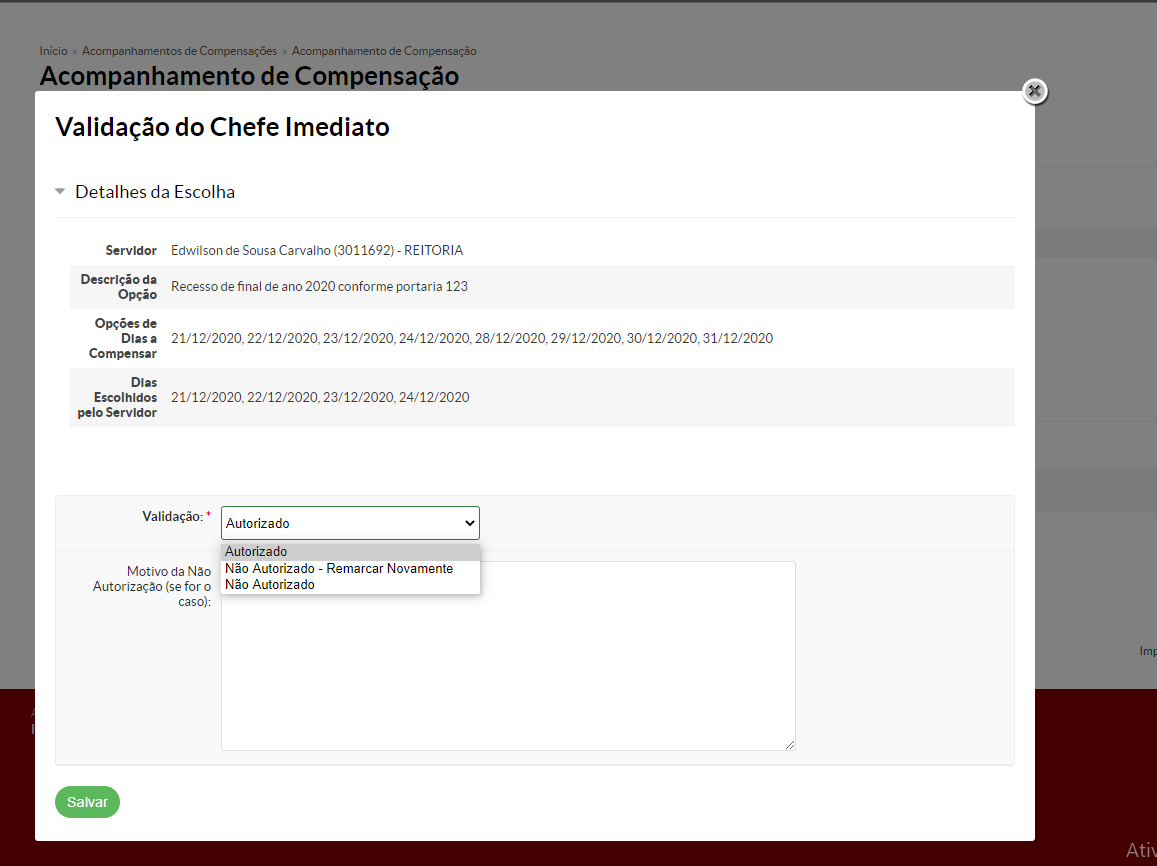This screenshot has width=1157, height=866.
Task: Open Acompanhamento de Compensação breadcrumb
Action: click(384, 51)
